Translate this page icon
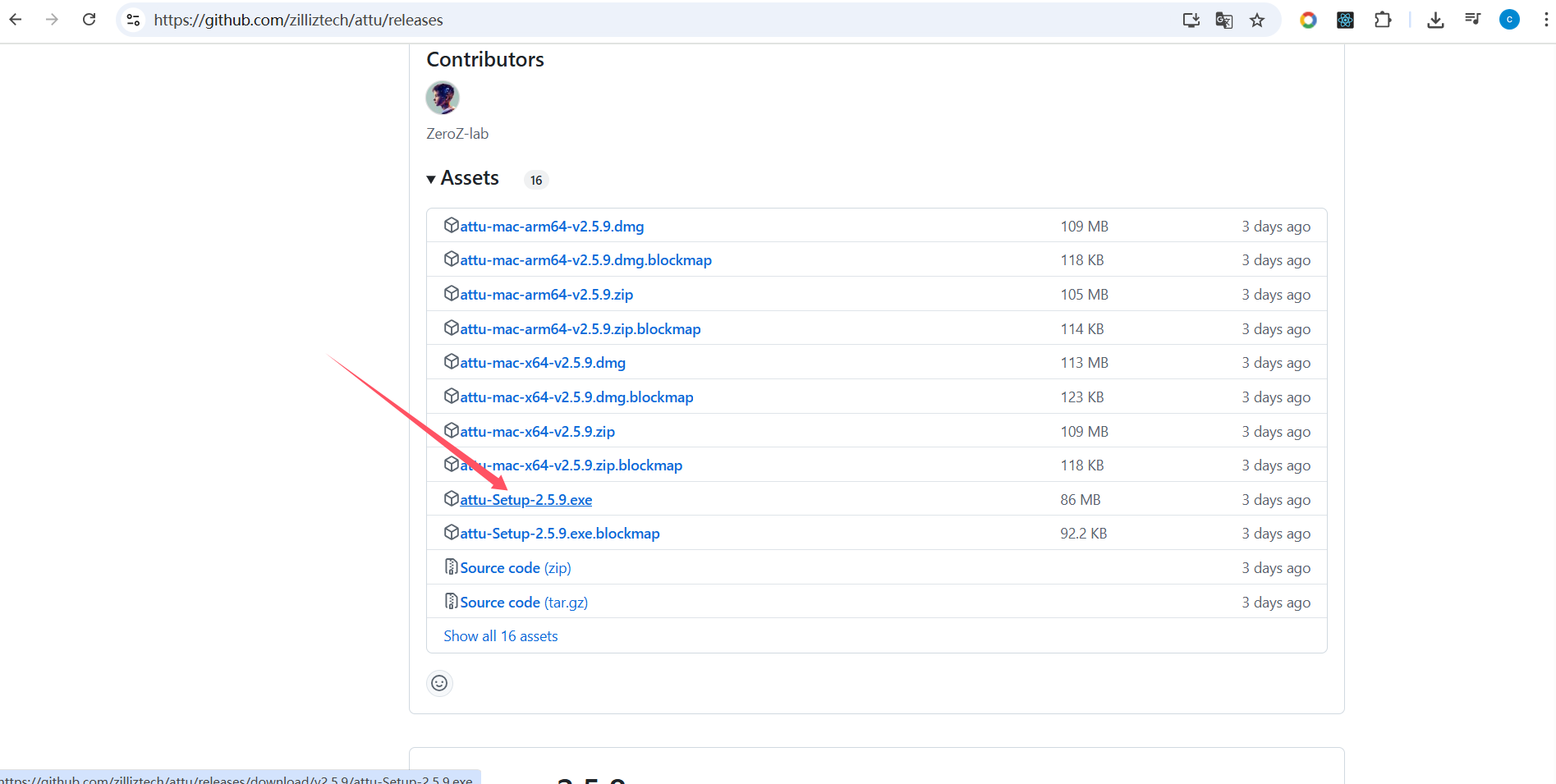The width and height of the screenshot is (1556, 784). pos(1224,21)
